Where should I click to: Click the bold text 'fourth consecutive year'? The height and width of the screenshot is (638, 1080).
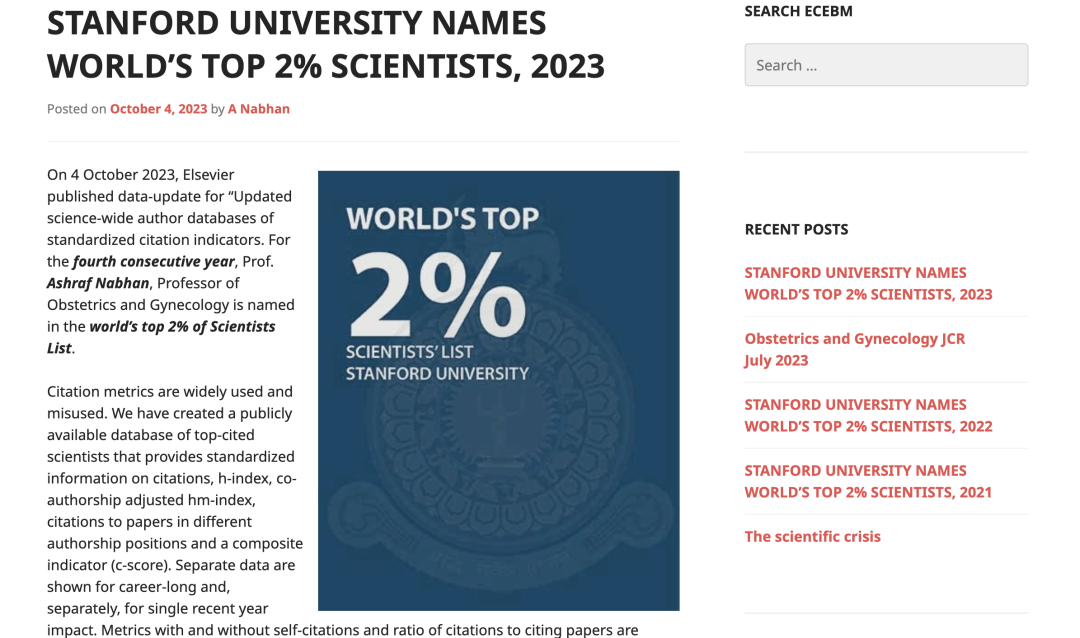(x=154, y=262)
